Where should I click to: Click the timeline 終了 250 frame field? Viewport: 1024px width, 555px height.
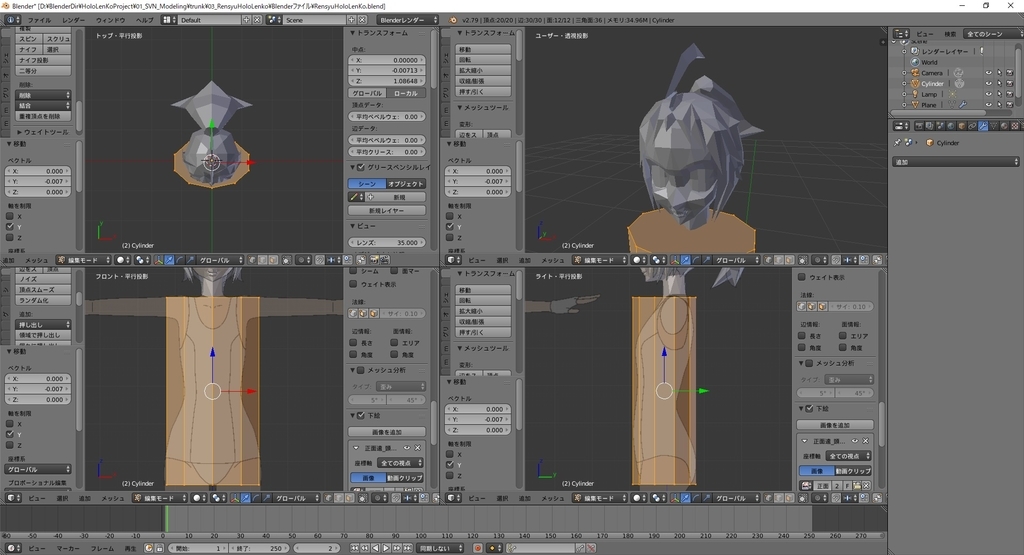258,548
